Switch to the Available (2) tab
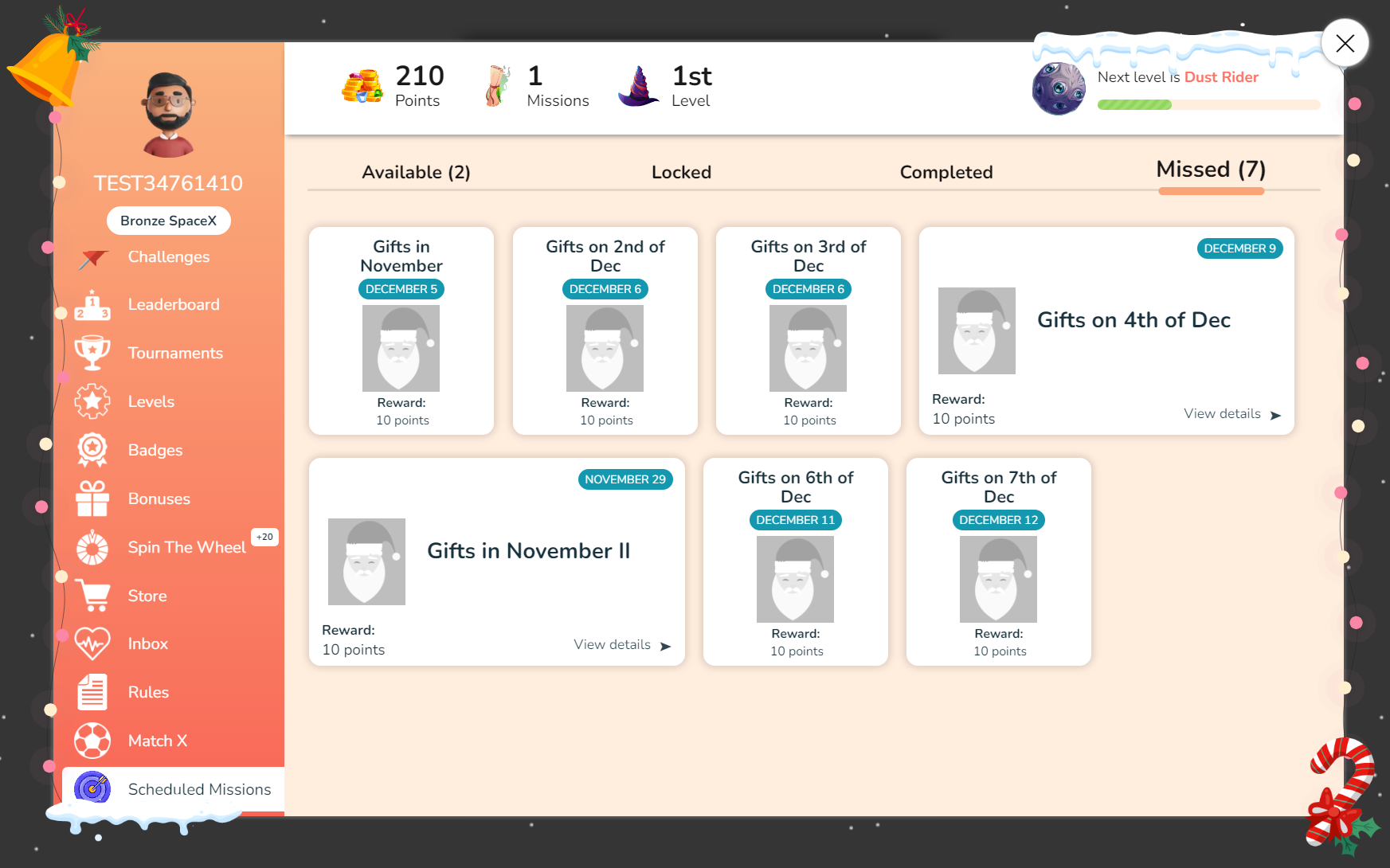The image size is (1390, 868). click(x=416, y=172)
